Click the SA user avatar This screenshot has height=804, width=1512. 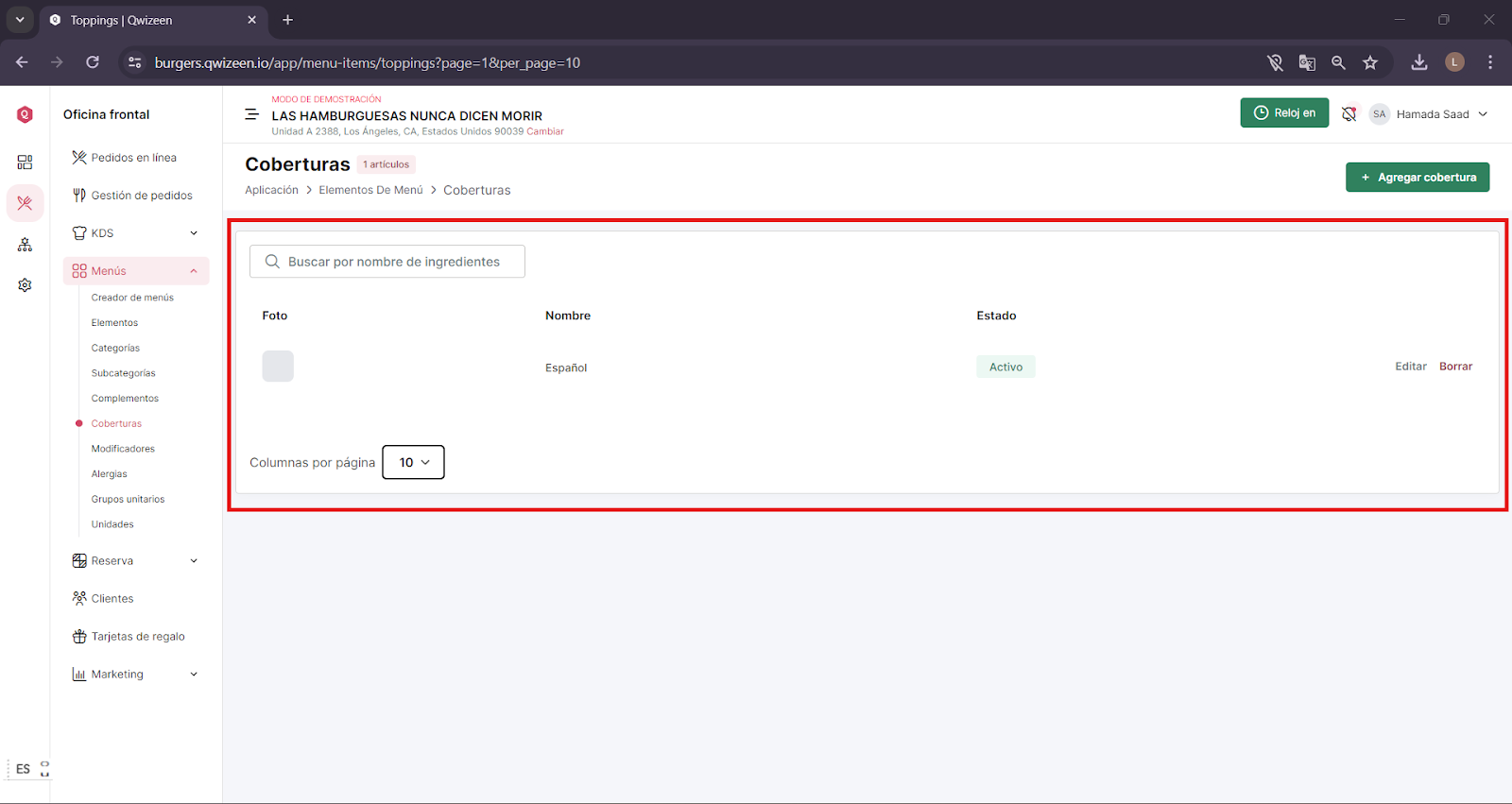(1379, 114)
